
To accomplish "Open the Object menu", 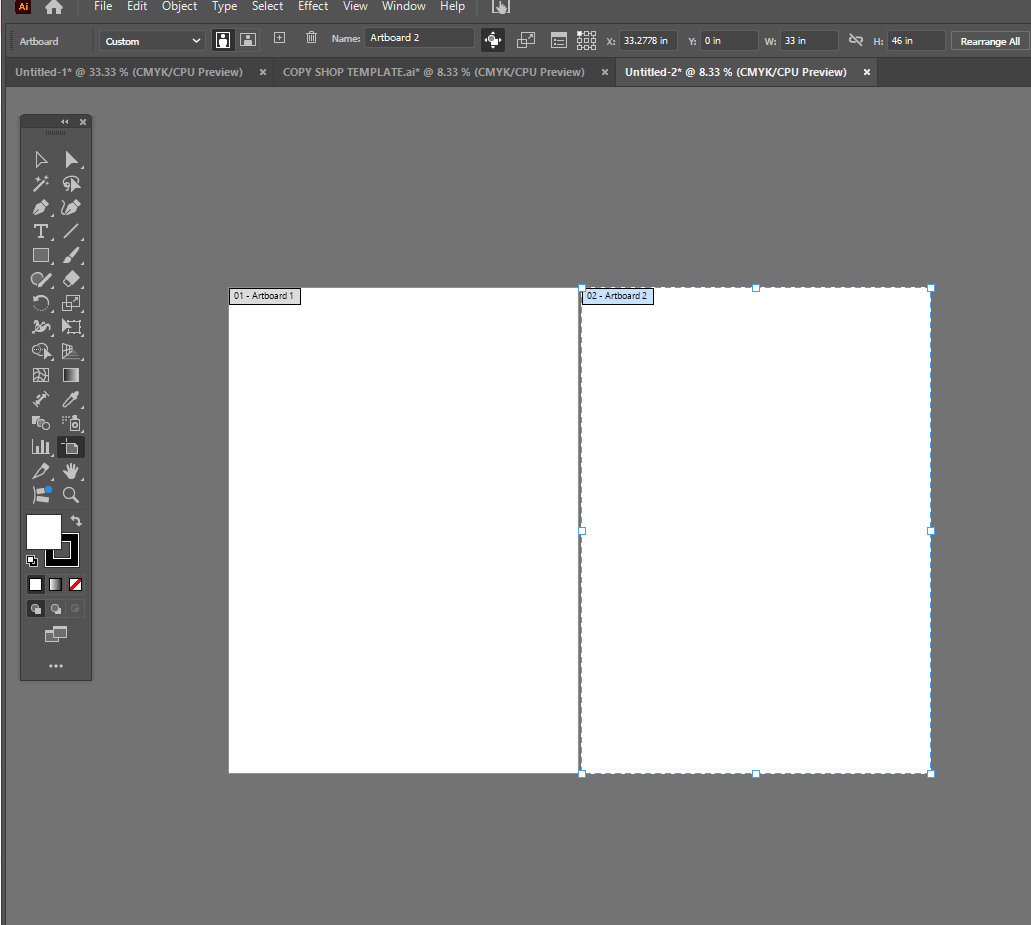I will [x=179, y=7].
